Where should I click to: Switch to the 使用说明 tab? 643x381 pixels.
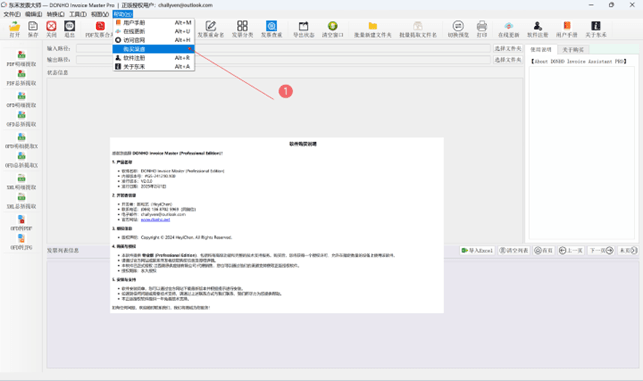coord(541,50)
